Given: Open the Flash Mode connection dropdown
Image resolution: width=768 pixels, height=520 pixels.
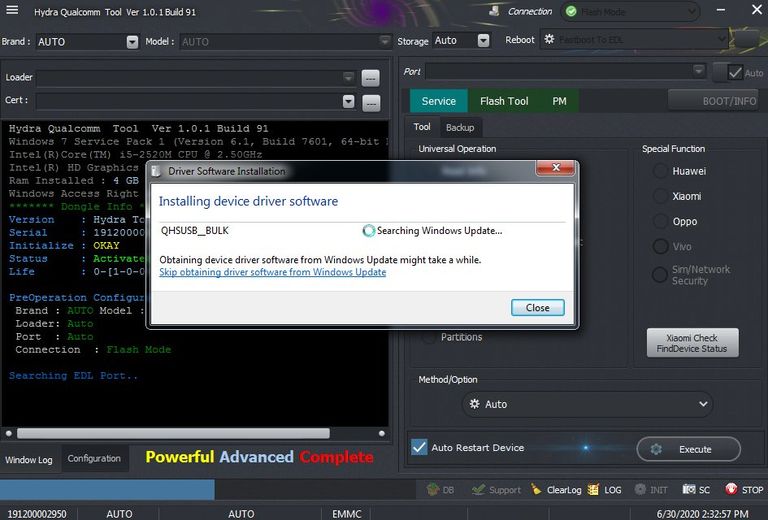Looking at the screenshot, I should pos(692,11).
